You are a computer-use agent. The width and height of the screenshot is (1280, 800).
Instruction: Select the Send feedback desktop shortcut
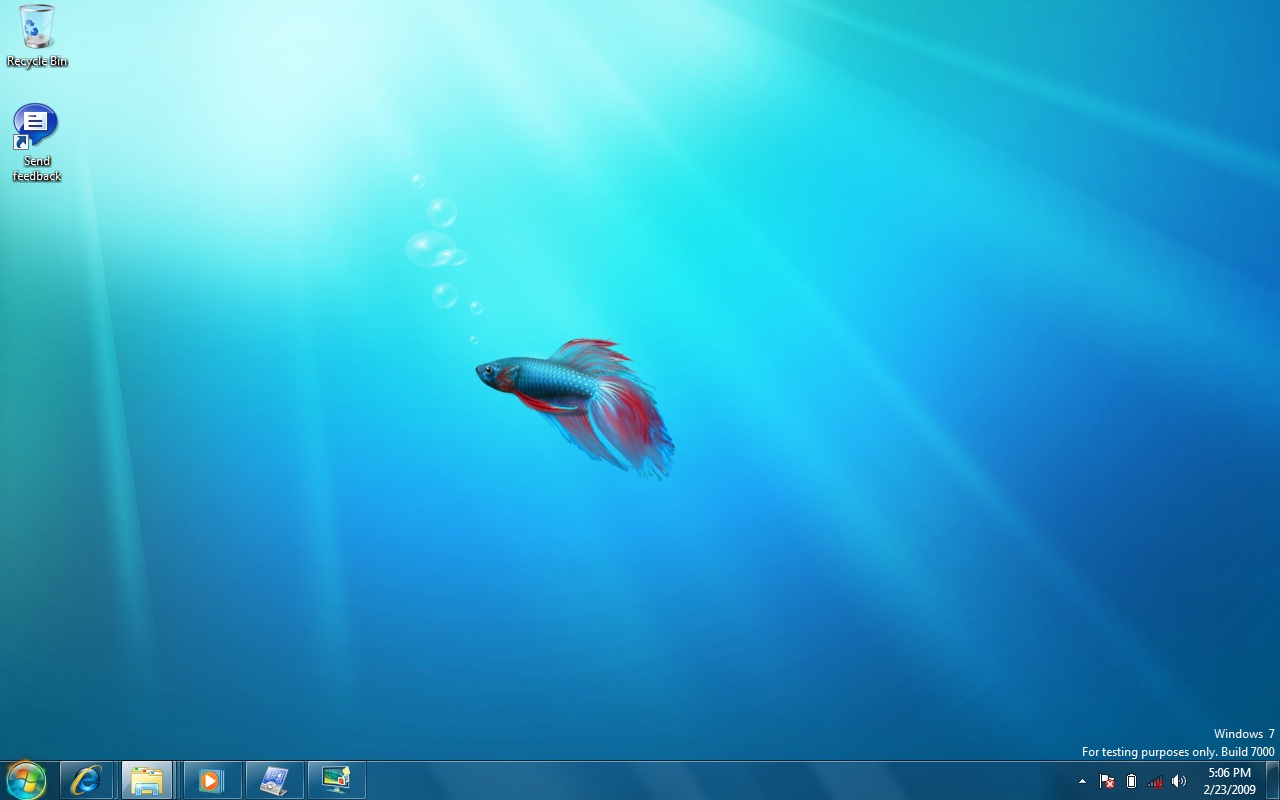click(37, 143)
